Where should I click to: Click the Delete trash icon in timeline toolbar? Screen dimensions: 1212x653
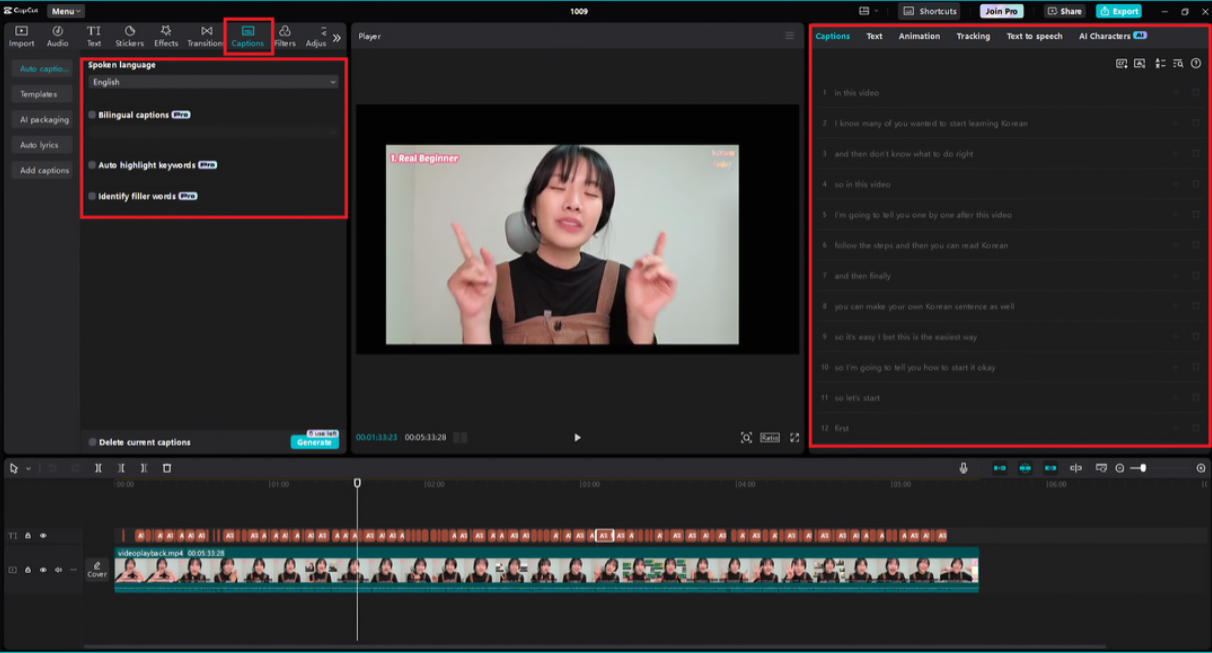click(167, 468)
